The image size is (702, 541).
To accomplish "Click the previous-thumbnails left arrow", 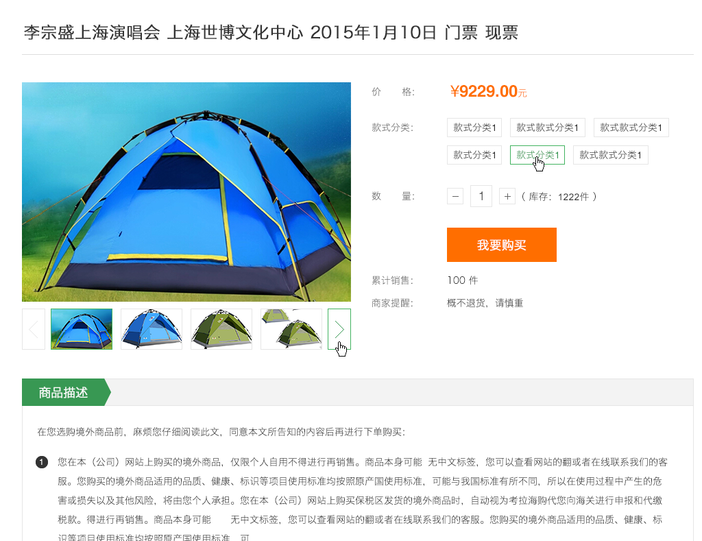I will (x=34, y=329).
